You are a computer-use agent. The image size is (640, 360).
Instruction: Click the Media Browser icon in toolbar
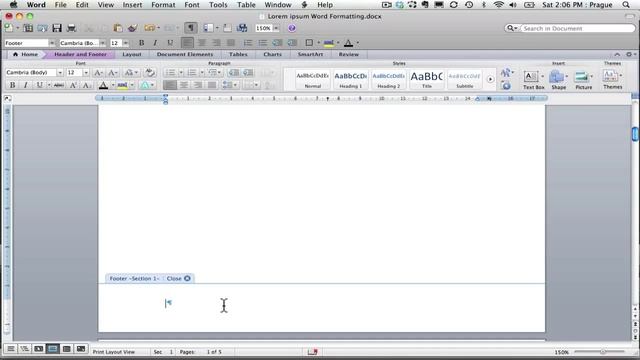click(242, 28)
